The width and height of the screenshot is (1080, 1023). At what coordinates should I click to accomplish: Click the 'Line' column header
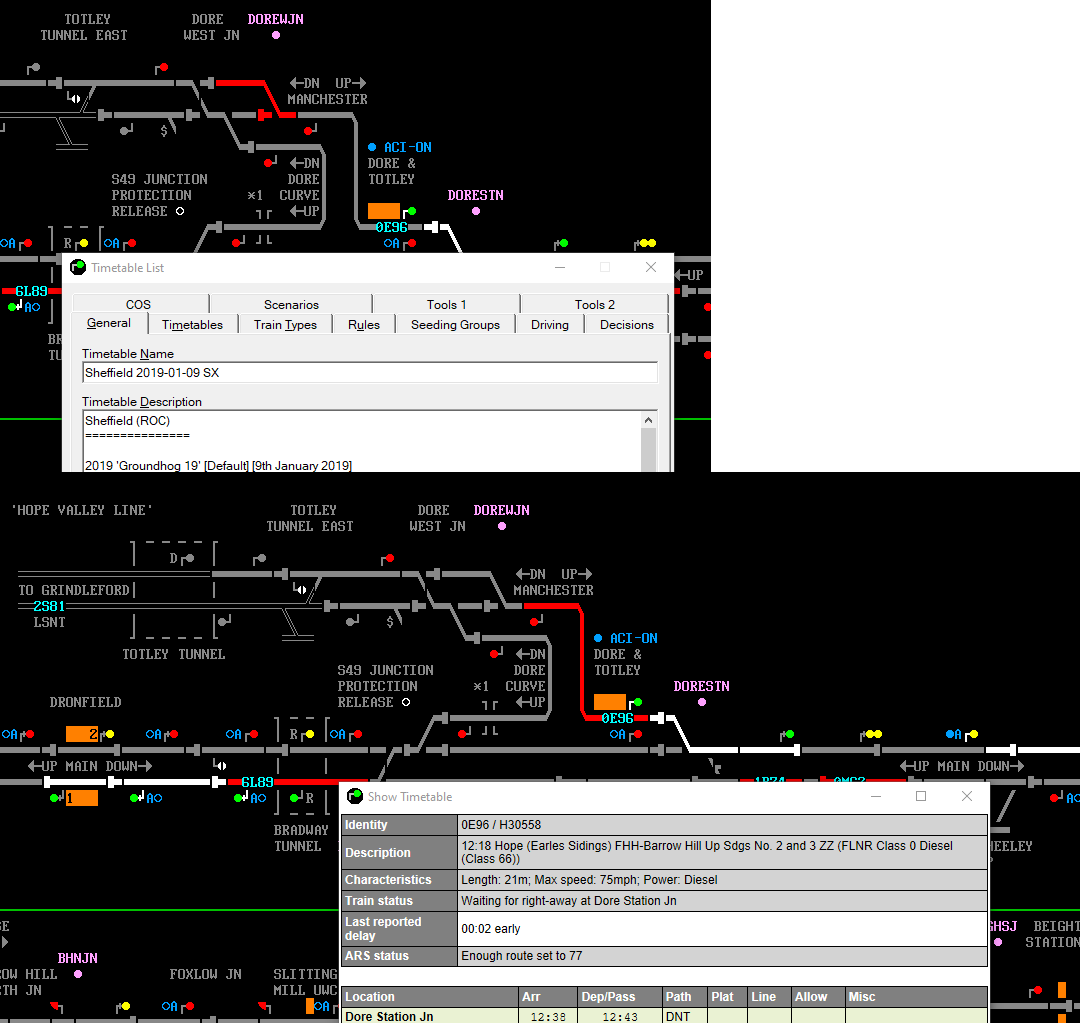tap(769, 997)
